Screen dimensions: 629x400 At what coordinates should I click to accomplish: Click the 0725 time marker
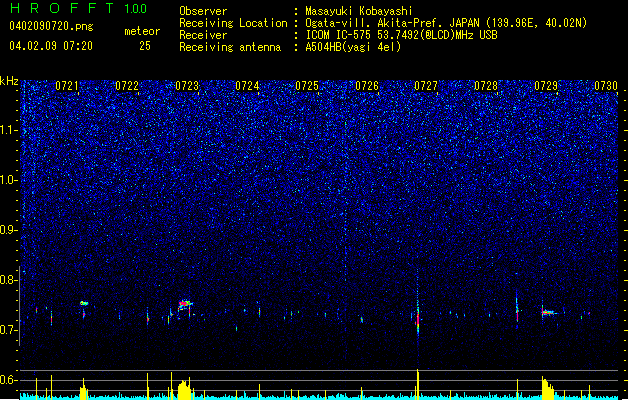click(307, 85)
